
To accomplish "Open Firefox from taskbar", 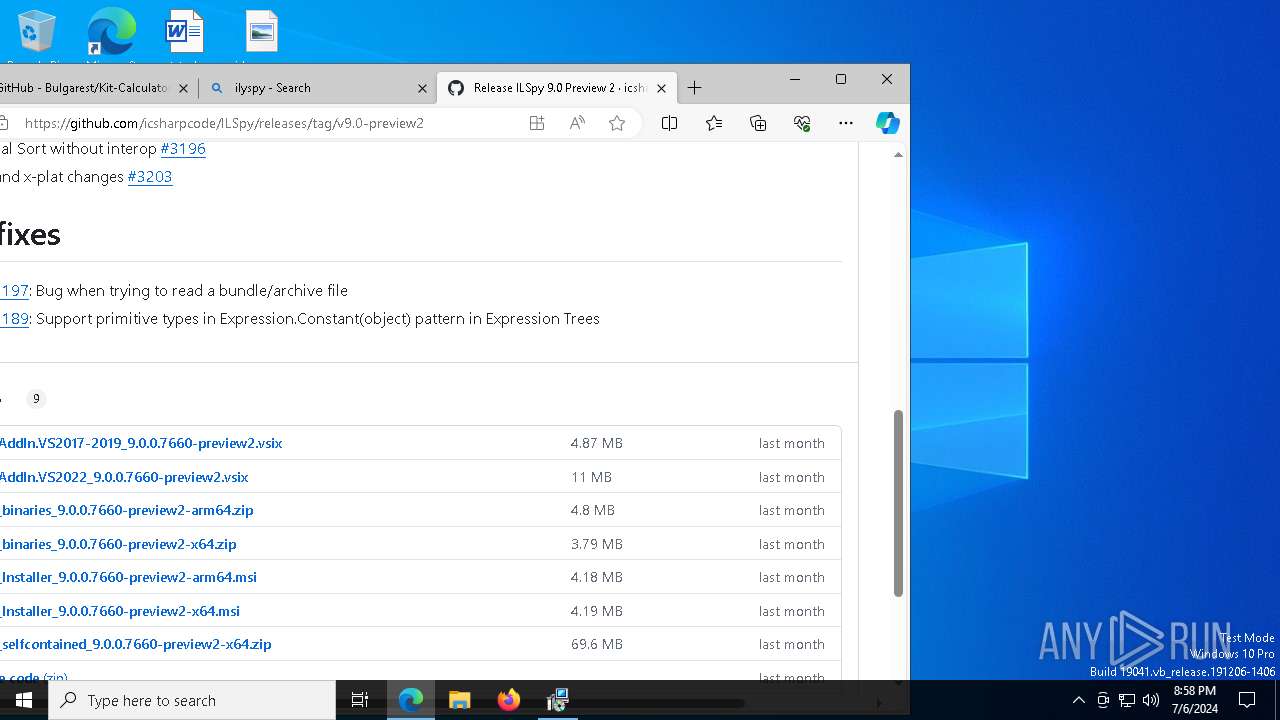I will [508, 700].
